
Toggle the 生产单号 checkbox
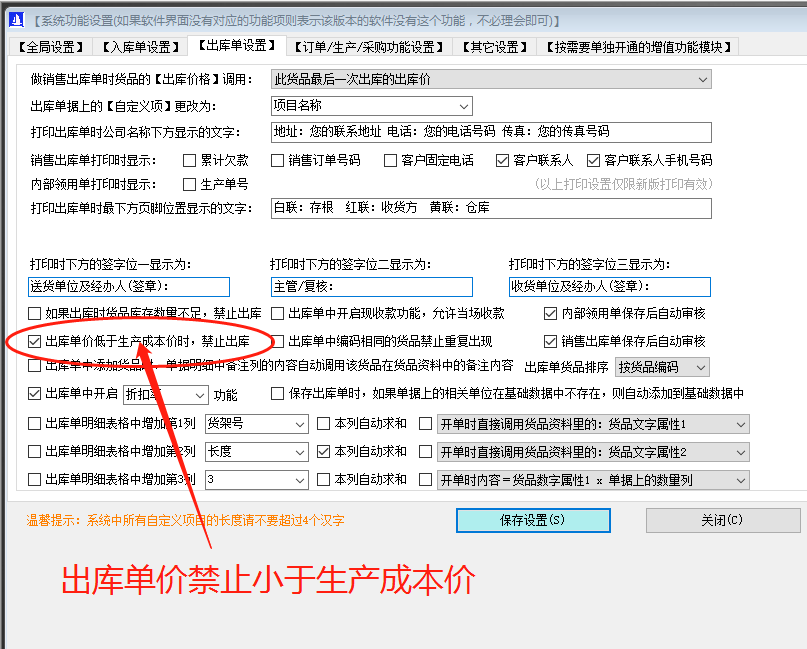coord(187,183)
